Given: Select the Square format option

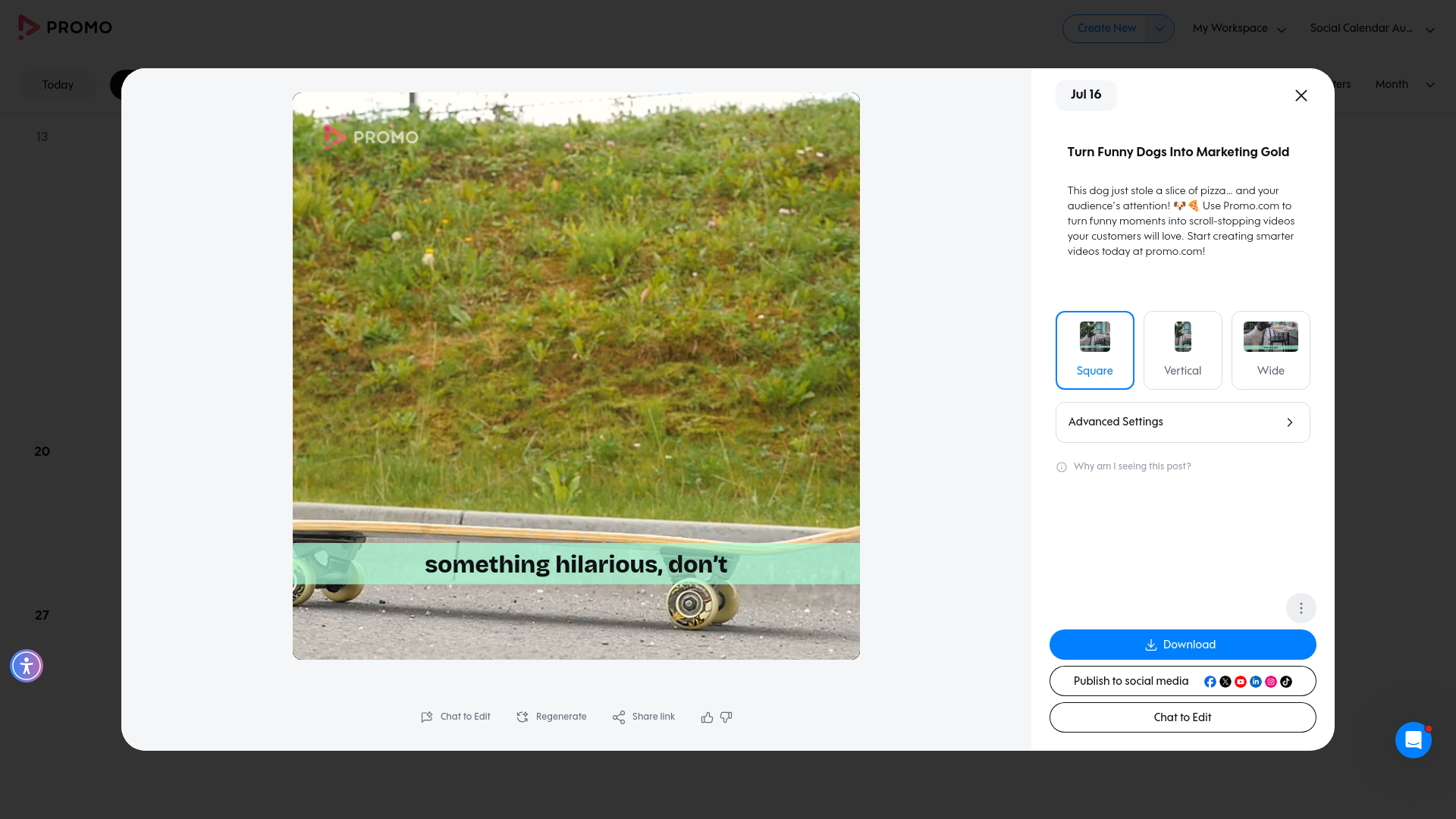Looking at the screenshot, I should [1095, 350].
